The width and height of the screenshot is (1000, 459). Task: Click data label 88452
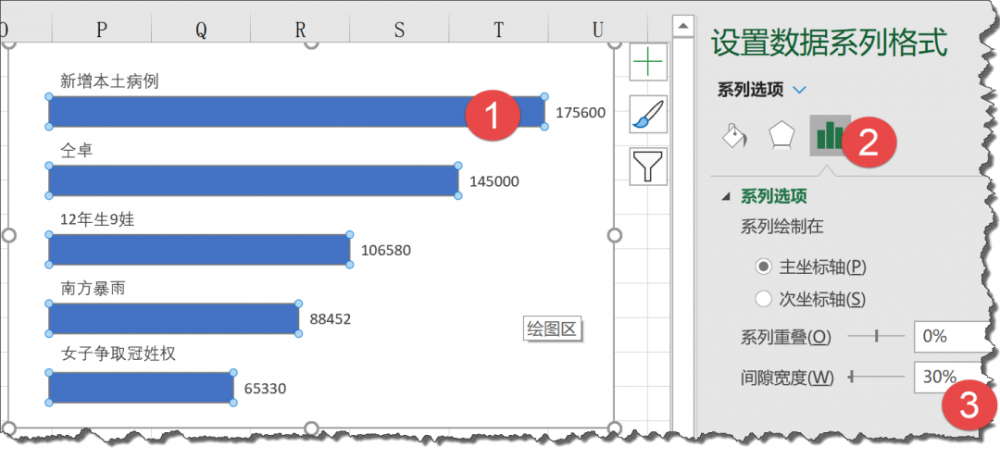pyautogui.click(x=330, y=319)
